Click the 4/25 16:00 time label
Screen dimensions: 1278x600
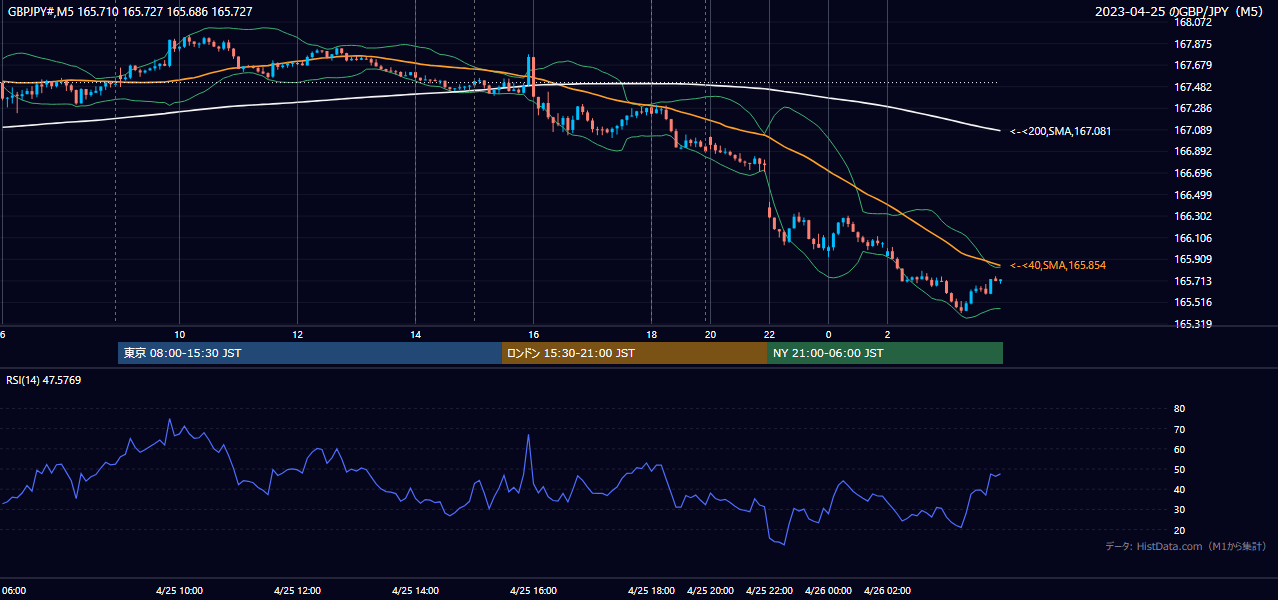(x=533, y=591)
